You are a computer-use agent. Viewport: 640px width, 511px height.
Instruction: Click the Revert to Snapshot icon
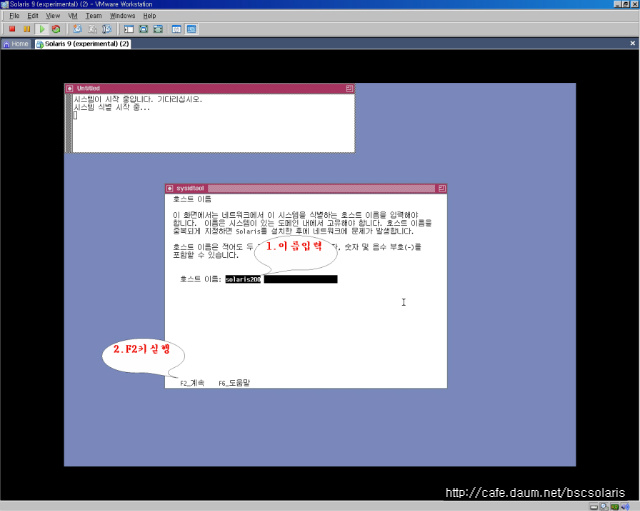pyautogui.click(x=92, y=29)
